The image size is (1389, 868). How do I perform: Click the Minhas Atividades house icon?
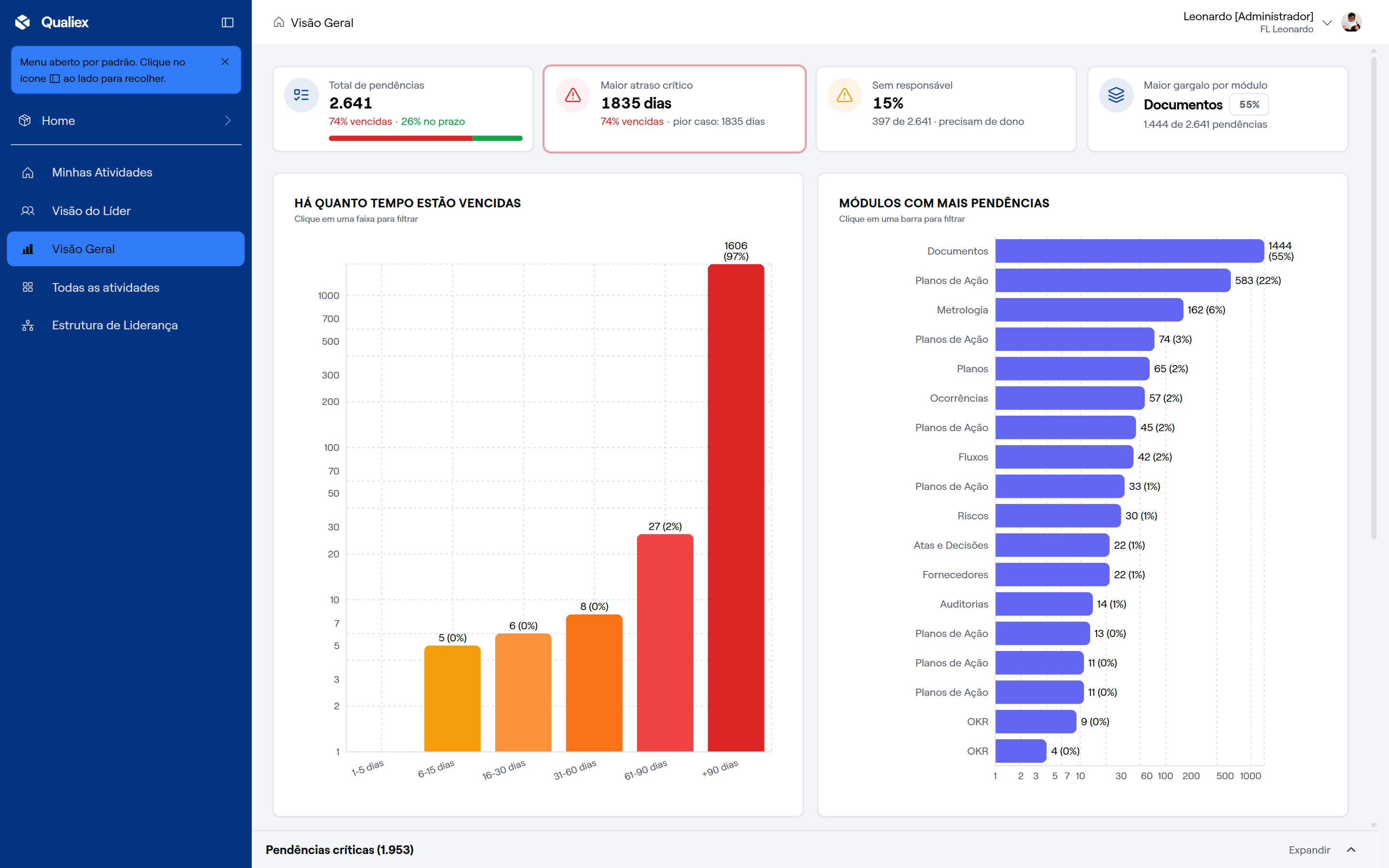(27, 172)
